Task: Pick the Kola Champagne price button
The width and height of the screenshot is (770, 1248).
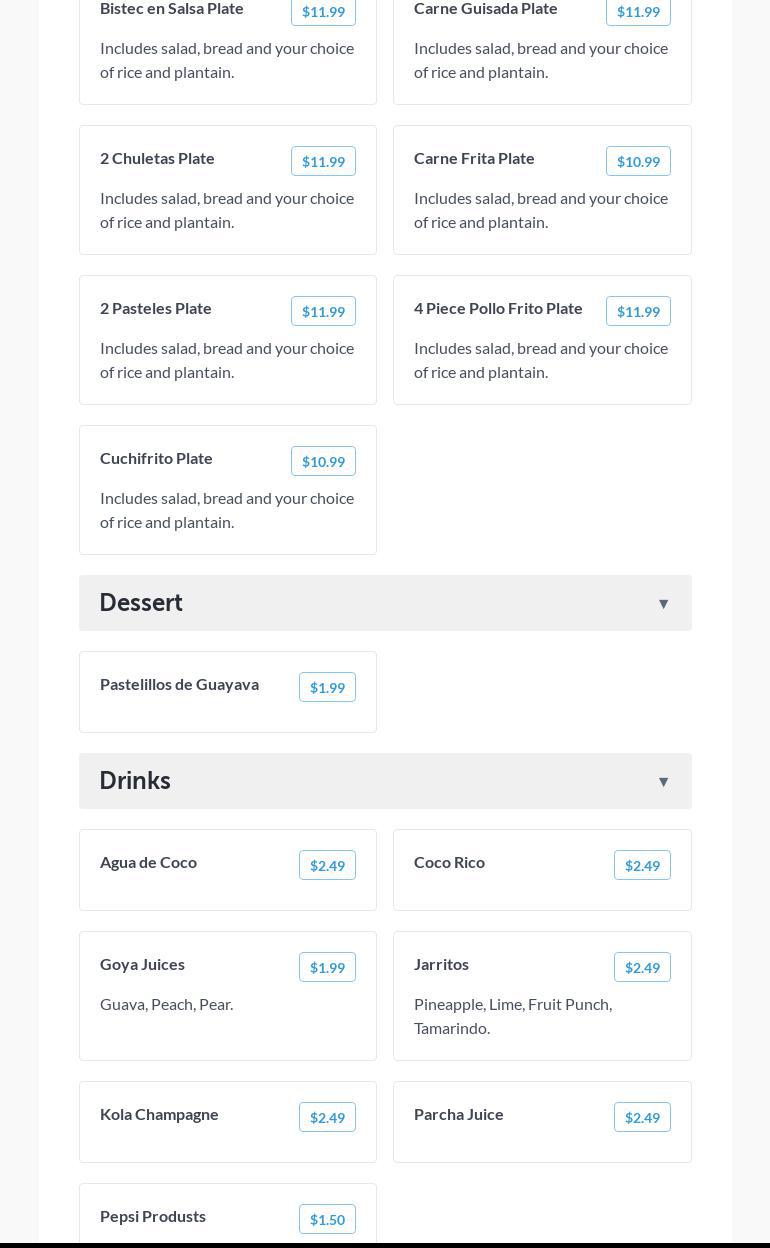Action: tap(327, 1117)
